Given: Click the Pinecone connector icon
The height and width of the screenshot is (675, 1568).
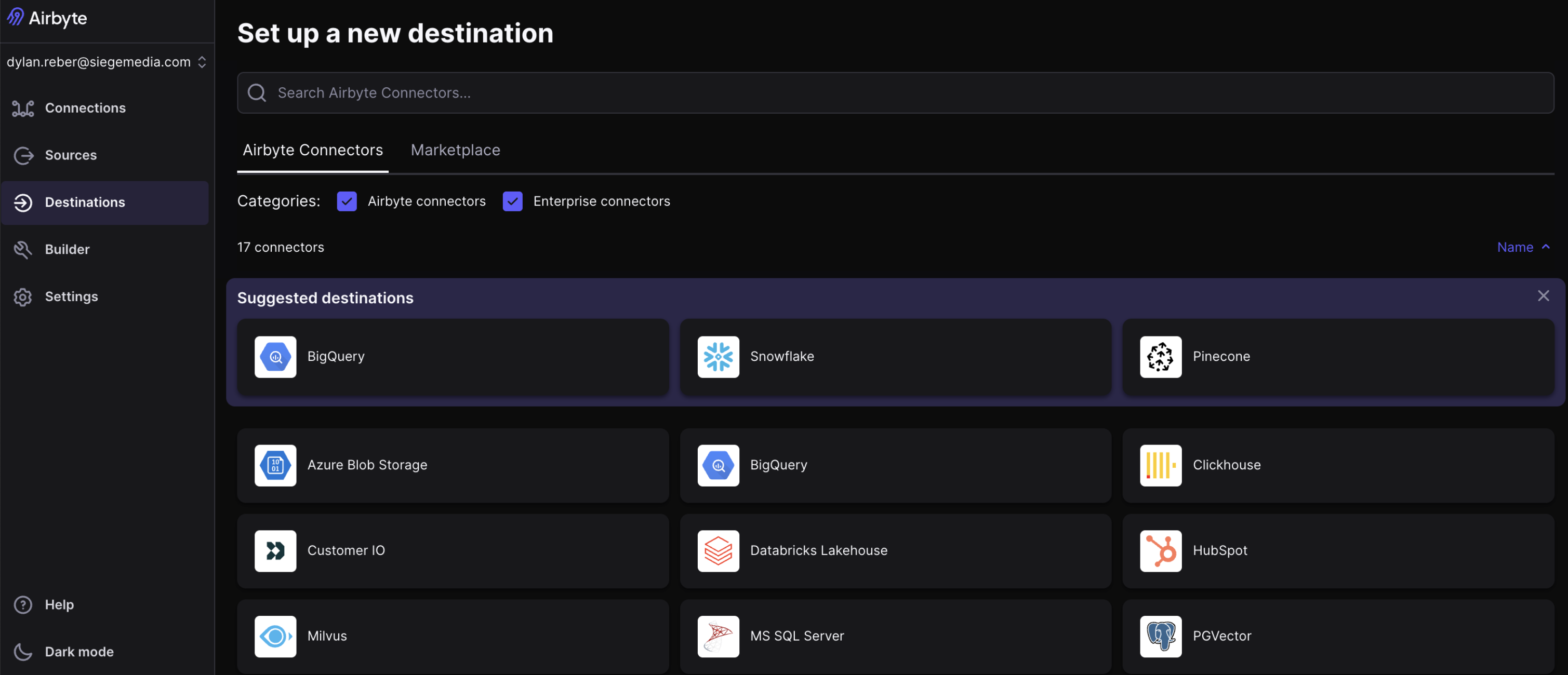Looking at the screenshot, I should click(x=1160, y=357).
